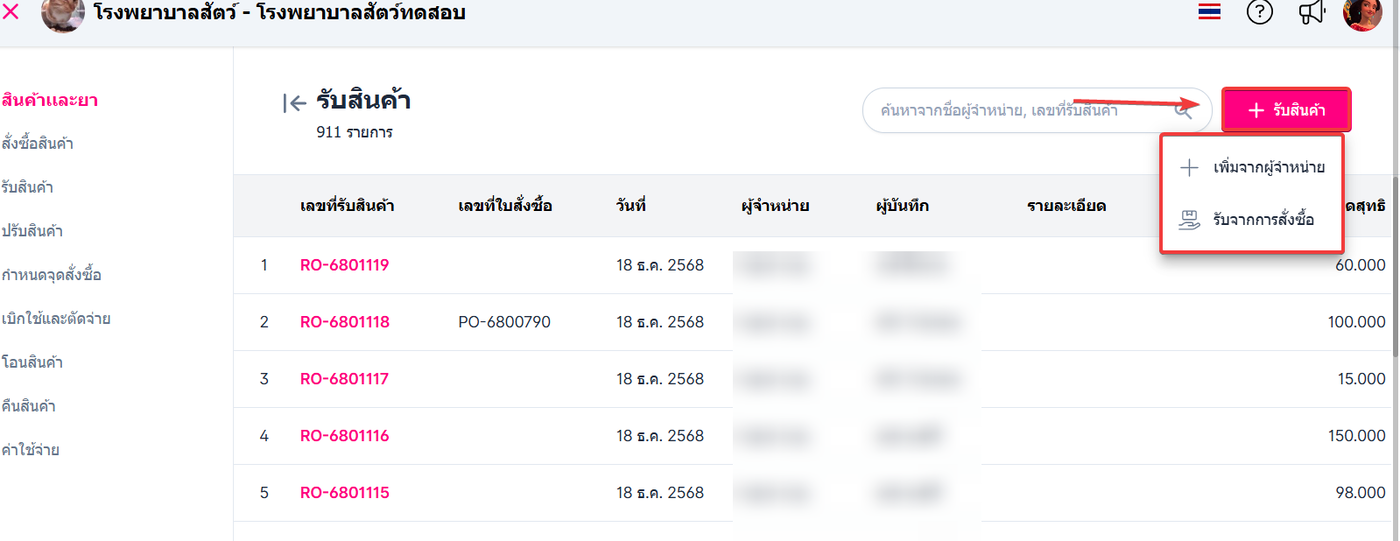This screenshot has height=541, width=1400.
Task: Open help question mark icon
Action: 1260,12
